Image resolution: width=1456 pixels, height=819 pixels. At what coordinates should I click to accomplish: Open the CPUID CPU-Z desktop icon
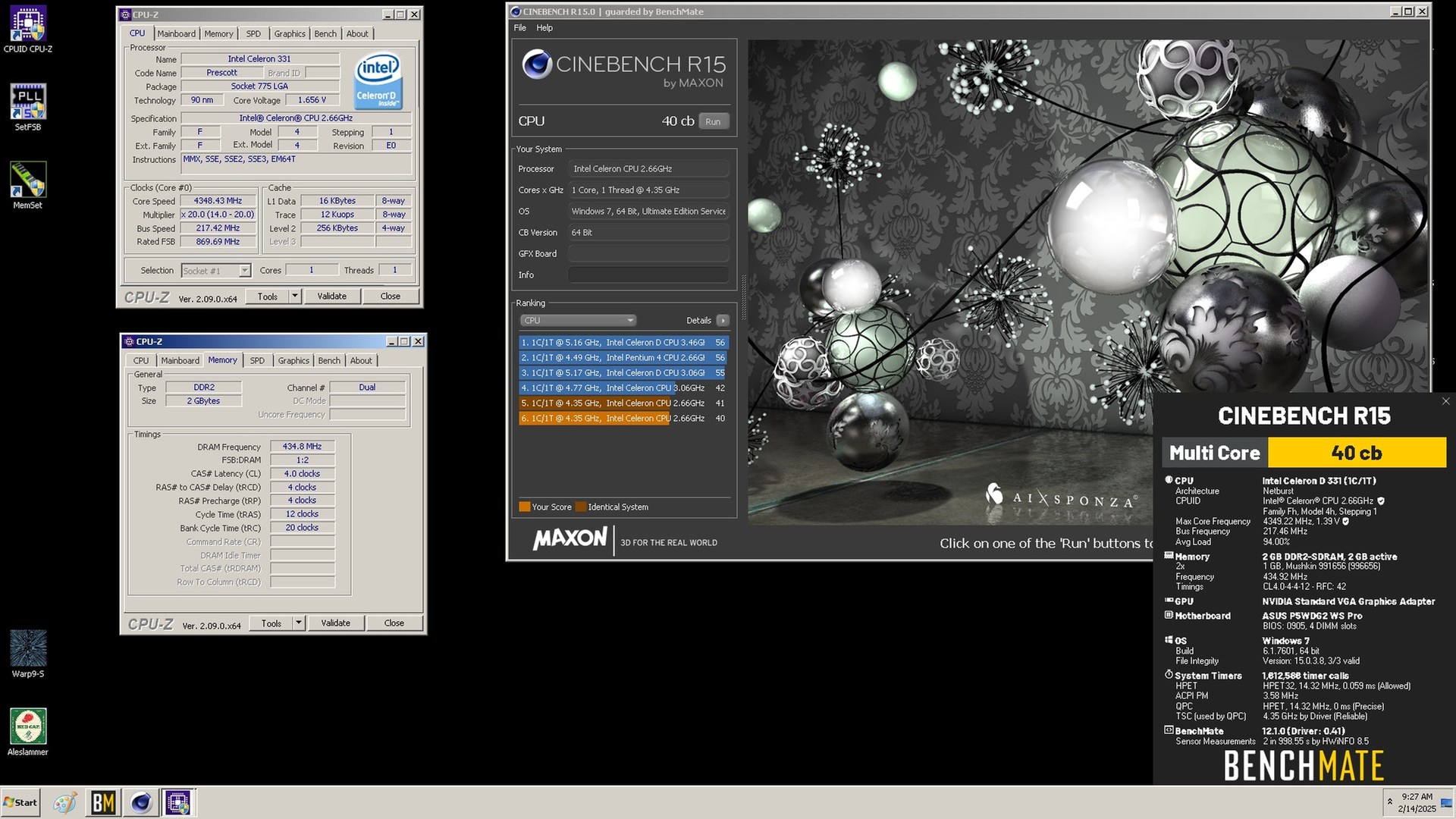28,29
